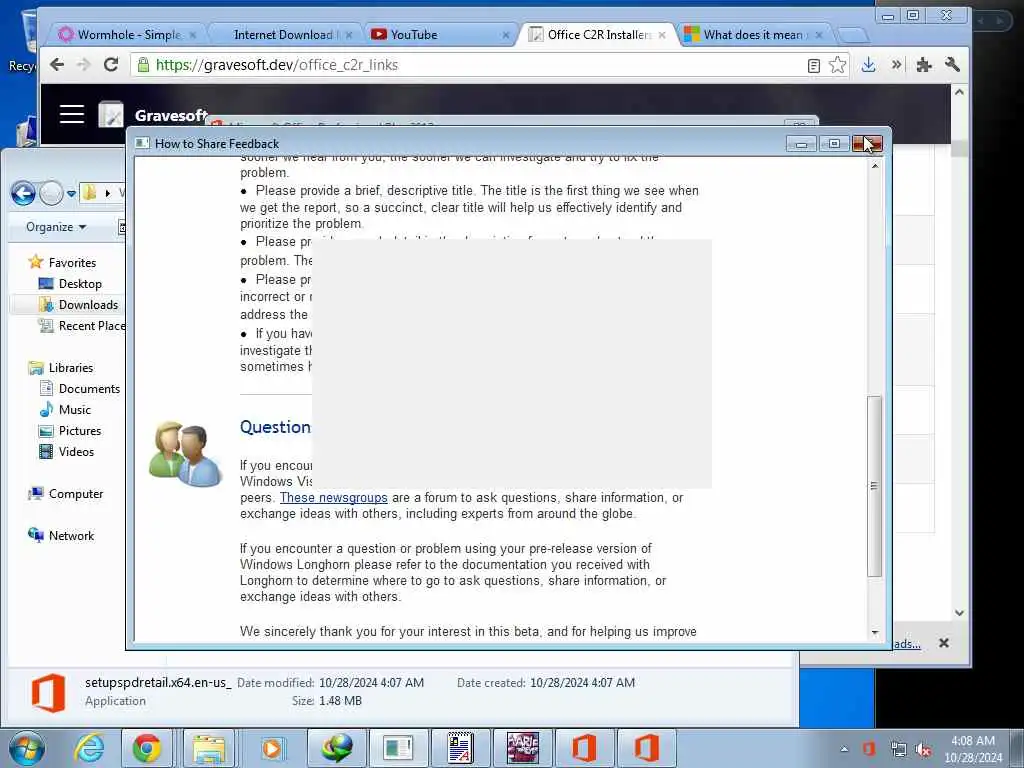1024x768 pixels.
Task: Show hidden system tray icons
Action: tap(844, 749)
